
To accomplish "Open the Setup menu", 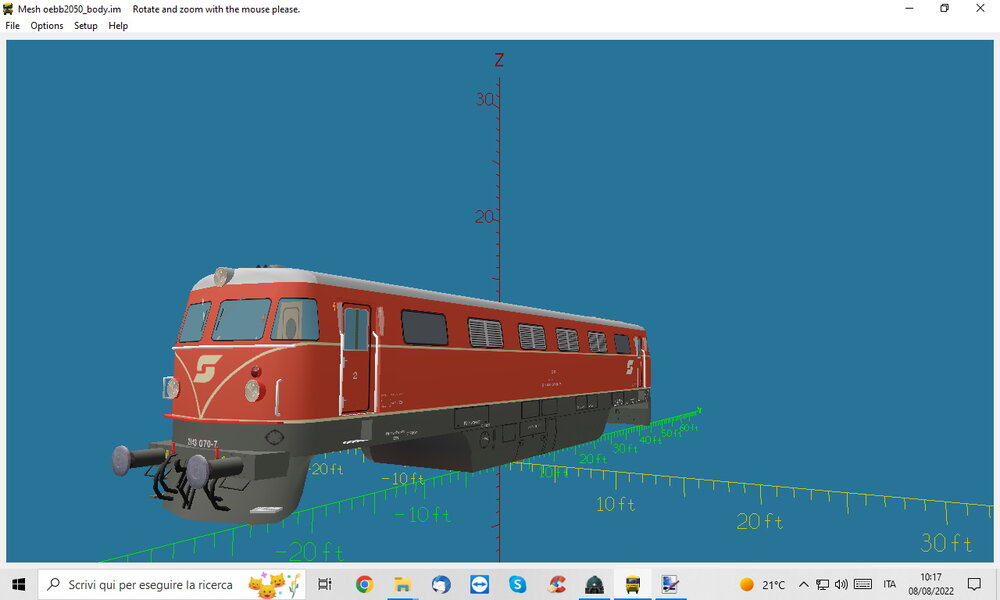I will (85, 26).
